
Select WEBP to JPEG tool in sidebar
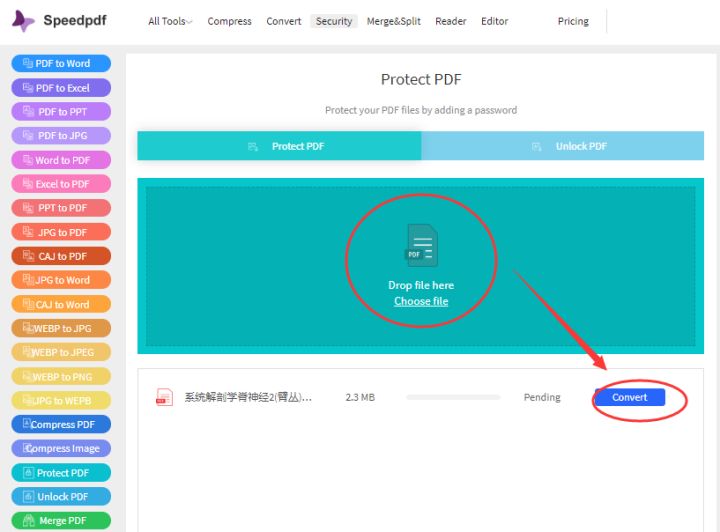61,352
